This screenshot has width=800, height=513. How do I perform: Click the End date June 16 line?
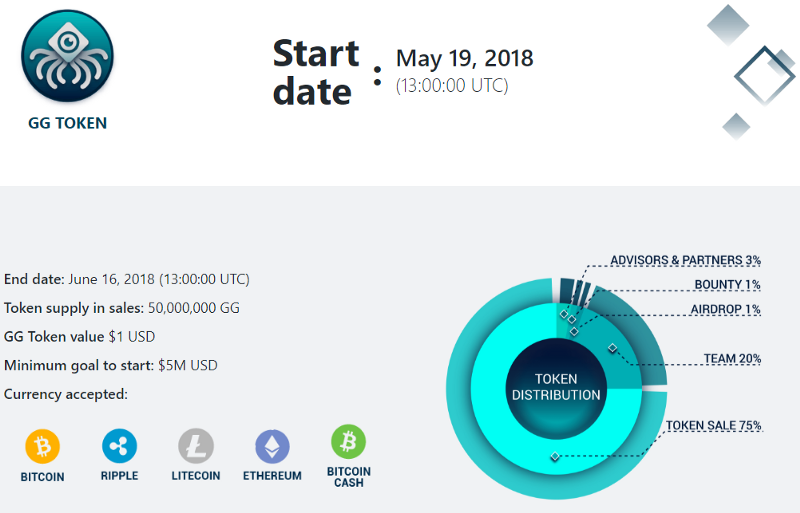click(127, 280)
